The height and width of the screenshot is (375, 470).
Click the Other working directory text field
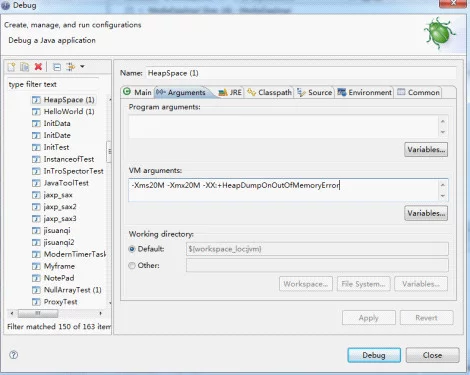pos(317,265)
